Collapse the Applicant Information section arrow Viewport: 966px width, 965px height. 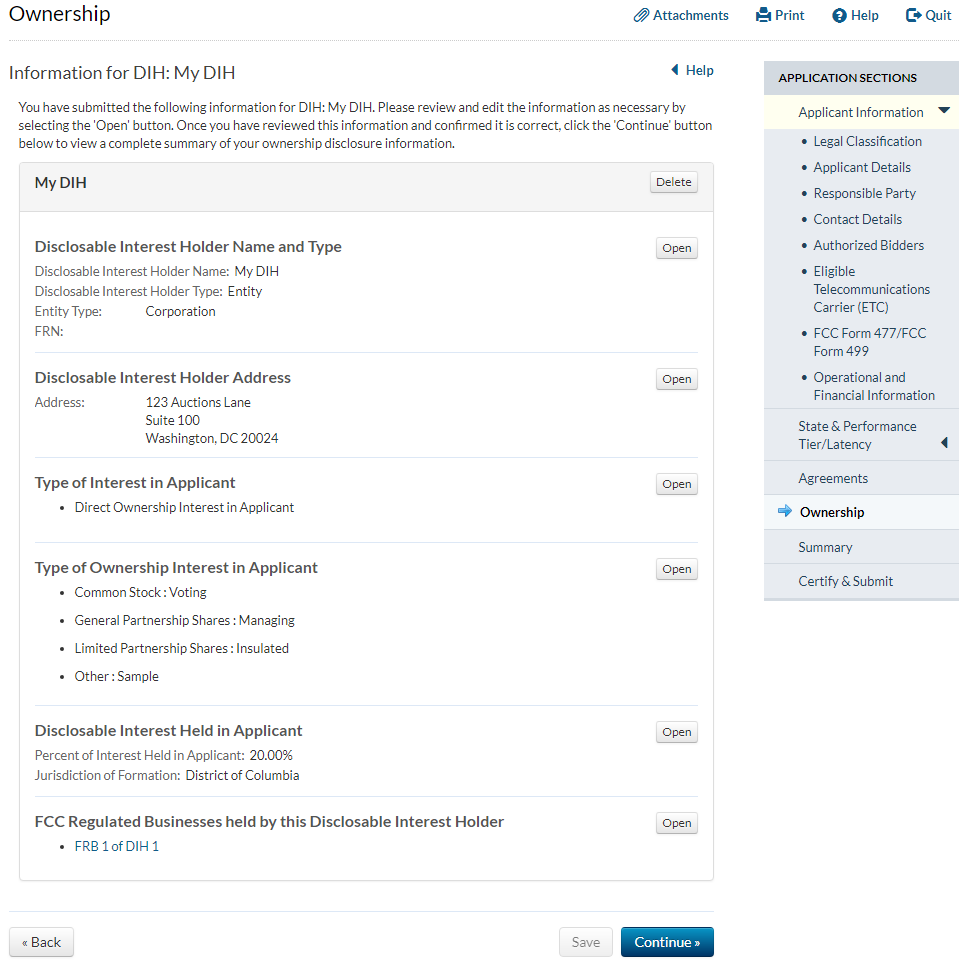pyautogui.click(x=944, y=111)
